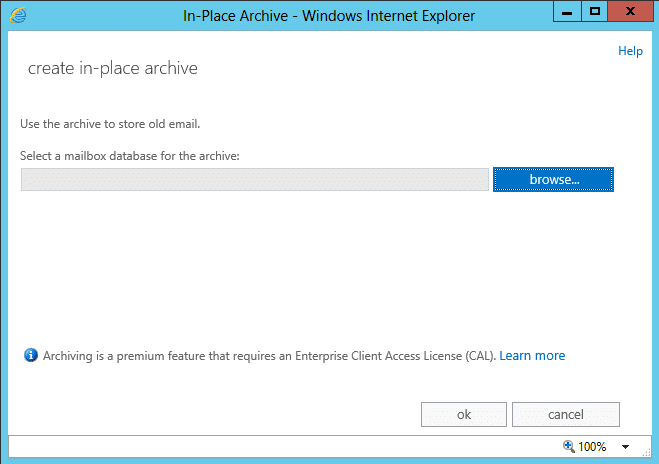Confirm with the ok button
Image resolution: width=659 pixels, height=464 pixels.
[x=464, y=414]
